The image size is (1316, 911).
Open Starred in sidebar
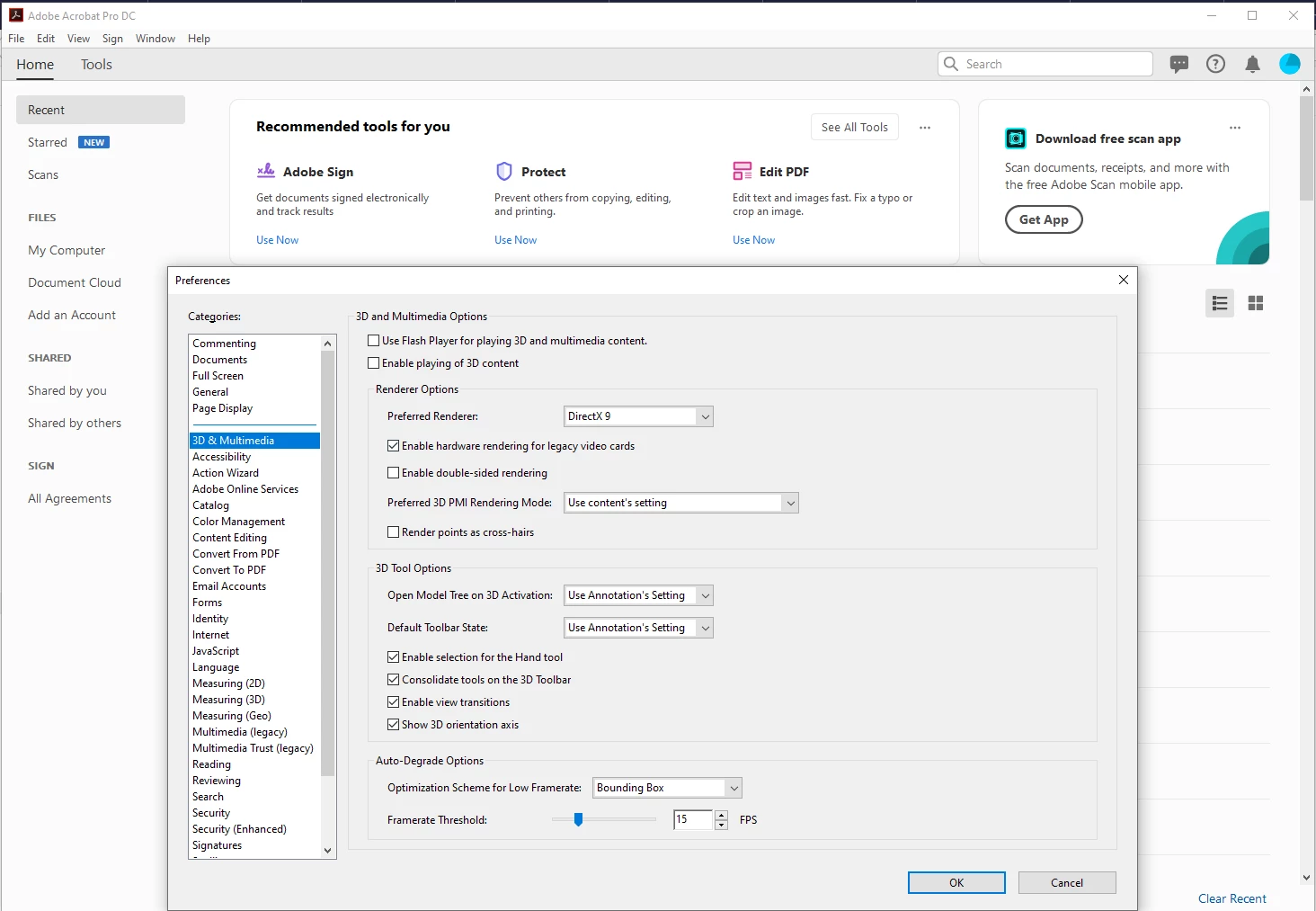pyautogui.click(x=48, y=142)
